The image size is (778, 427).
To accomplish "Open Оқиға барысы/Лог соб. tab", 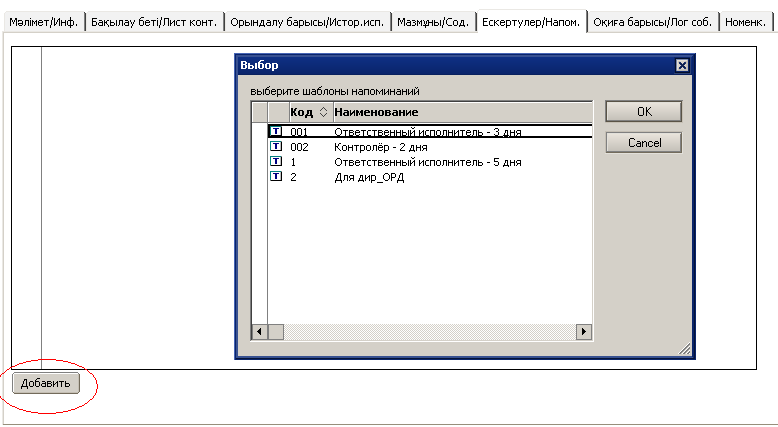I will pyautogui.click(x=653, y=22).
